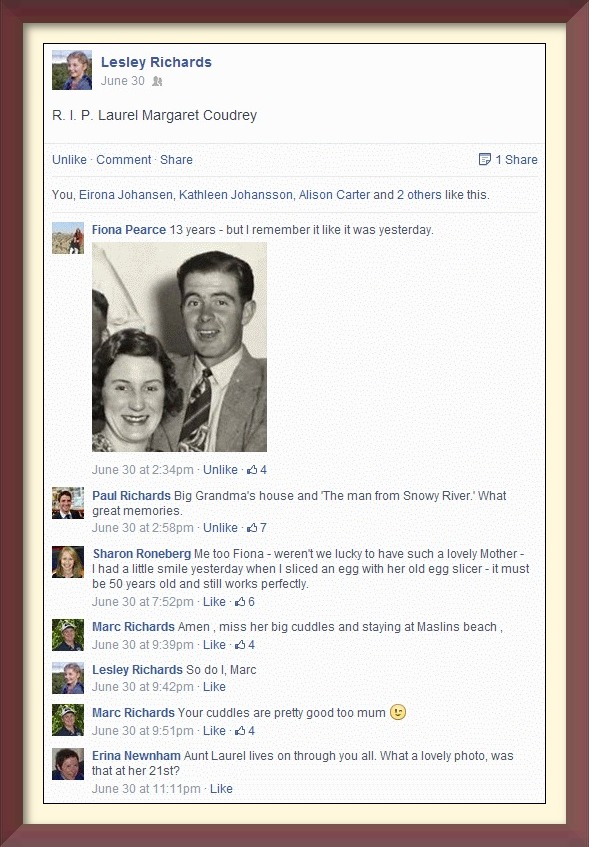Open Erina Newnham's avatar picture

68,764
